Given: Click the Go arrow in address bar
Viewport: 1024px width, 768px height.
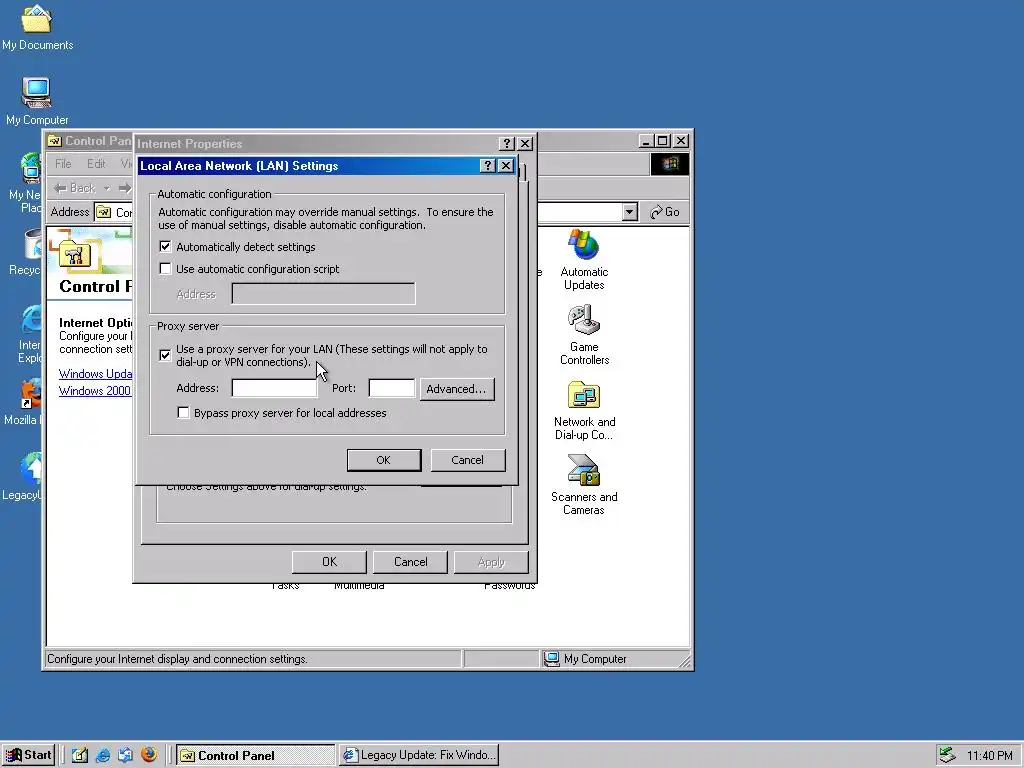Looking at the screenshot, I should 665,212.
